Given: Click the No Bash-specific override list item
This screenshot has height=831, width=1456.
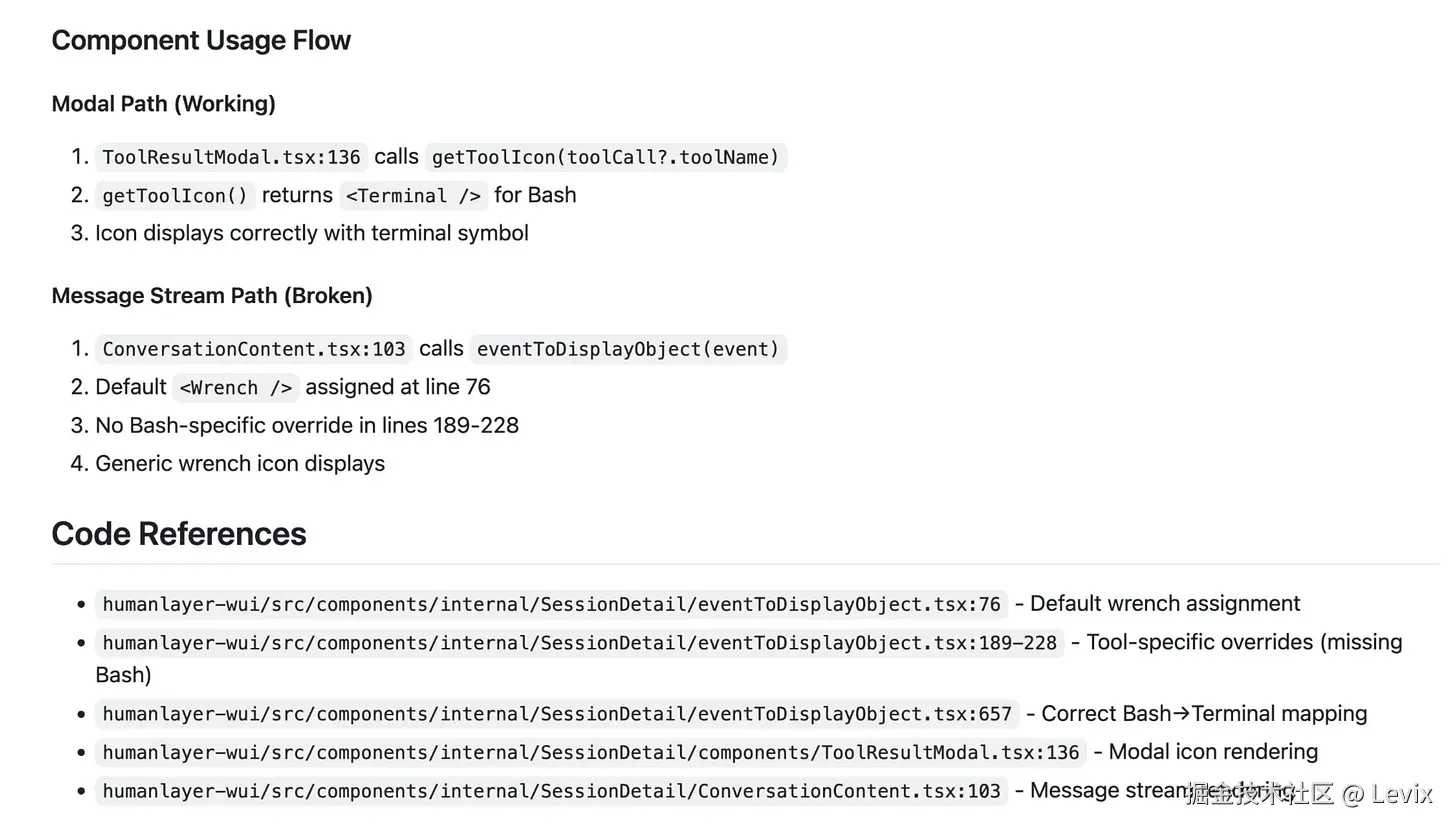Looking at the screenshot, I should 307,426.
